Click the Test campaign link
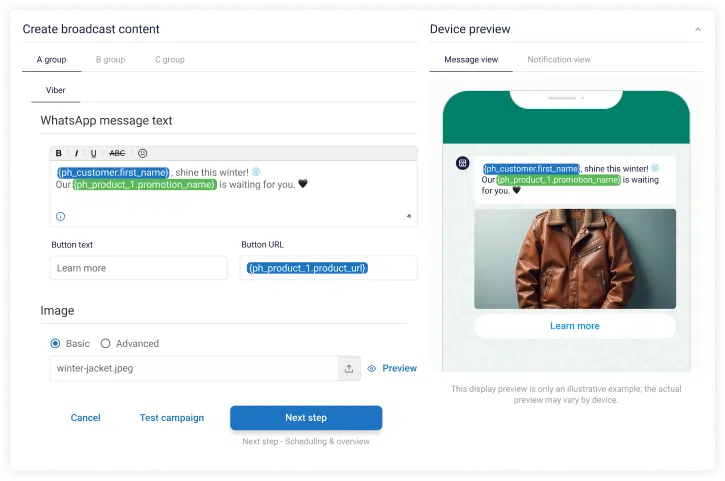 (x=171, y=418)
